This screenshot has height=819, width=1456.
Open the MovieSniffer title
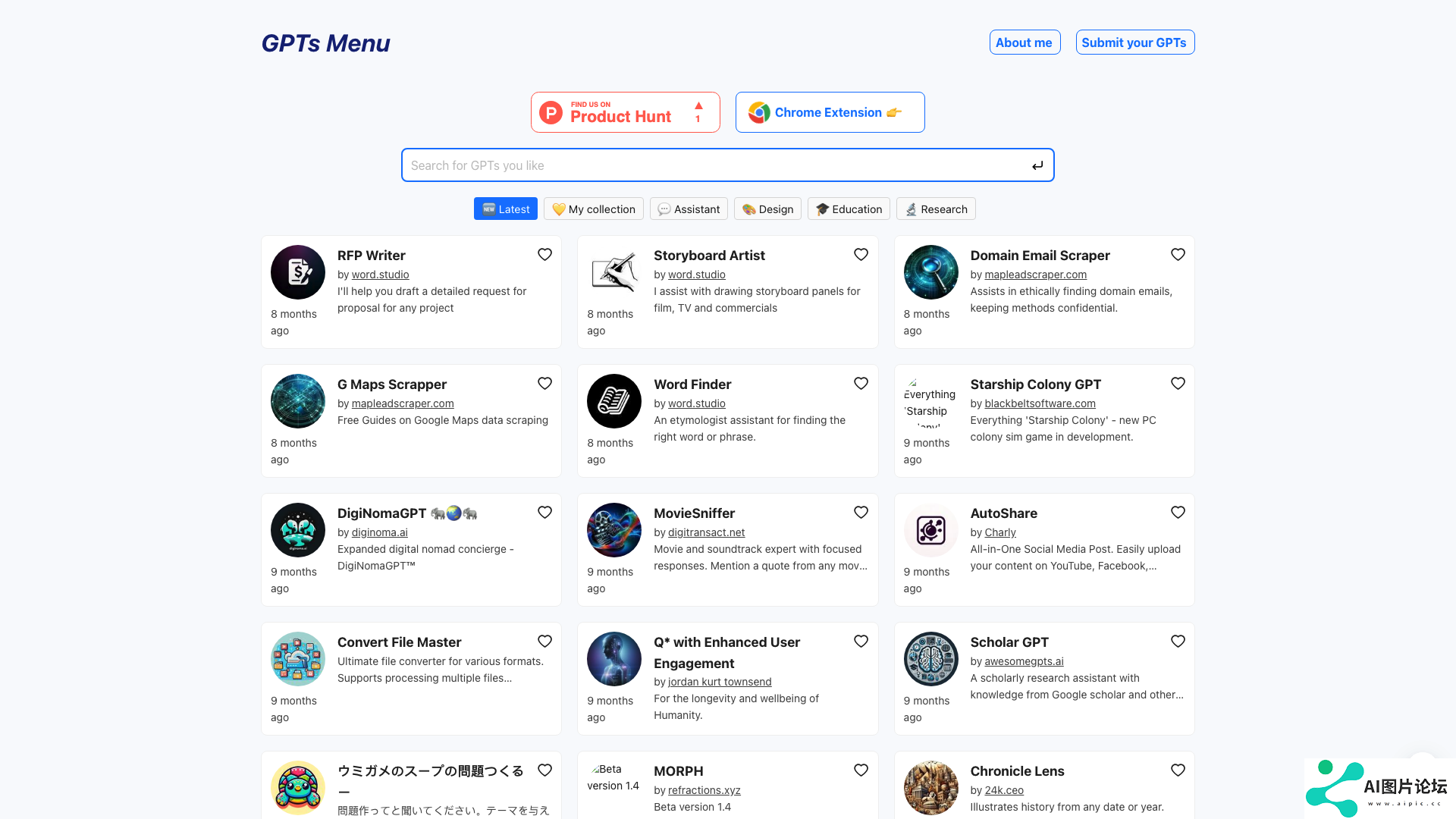[x=694, y=513]
